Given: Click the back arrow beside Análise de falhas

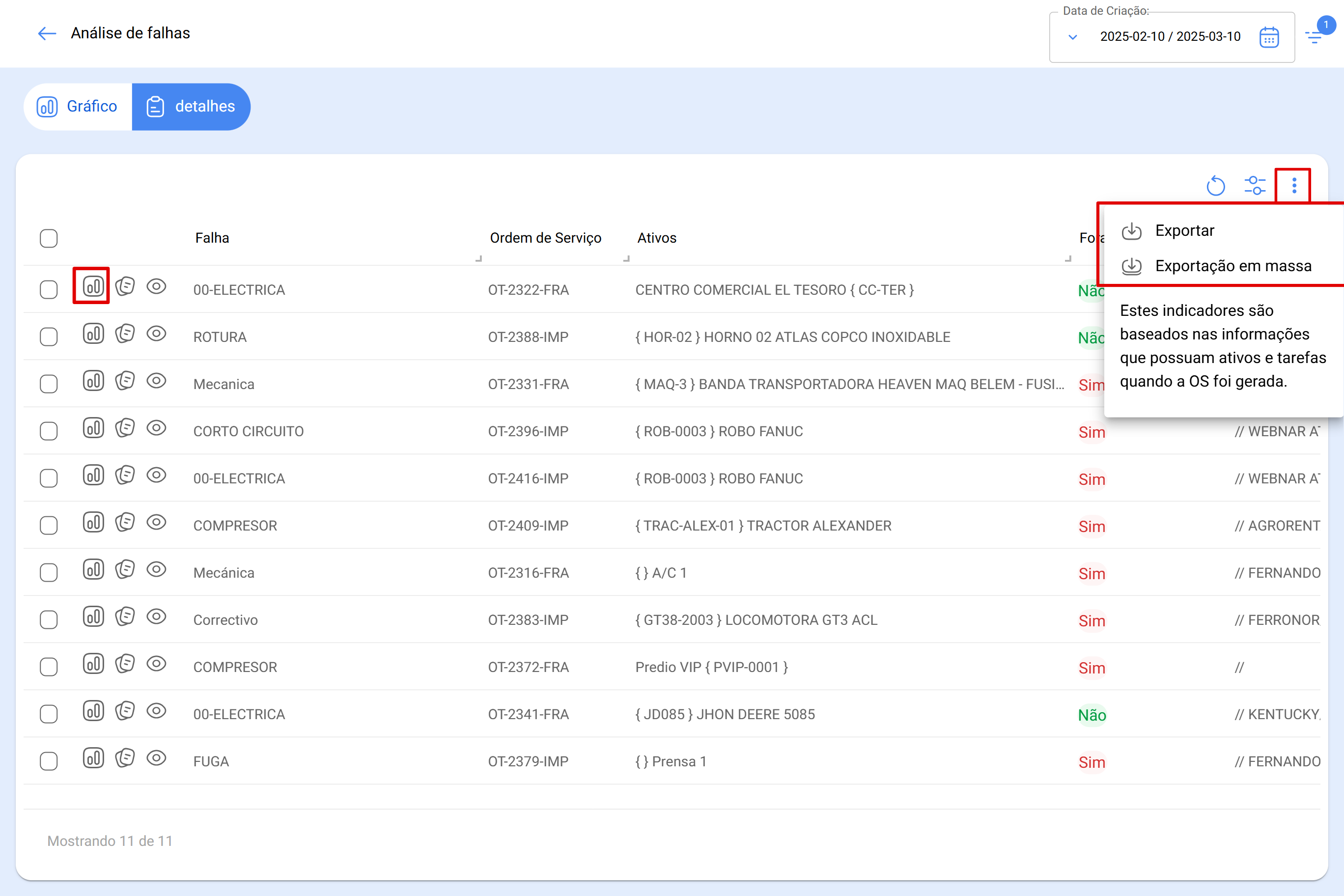Looking at the screenshot, I should click(x=47, y=33).
